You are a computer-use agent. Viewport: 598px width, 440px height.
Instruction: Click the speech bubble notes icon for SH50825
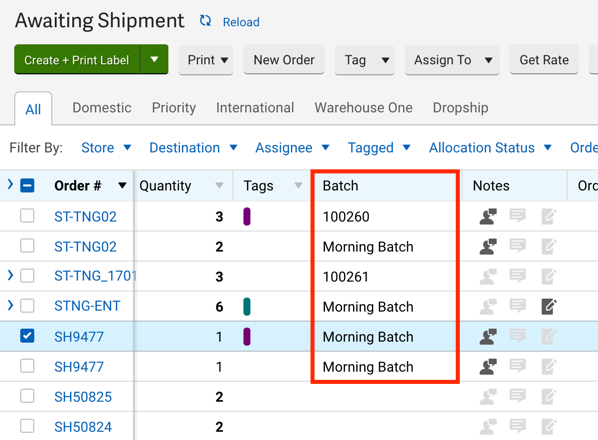518,396
